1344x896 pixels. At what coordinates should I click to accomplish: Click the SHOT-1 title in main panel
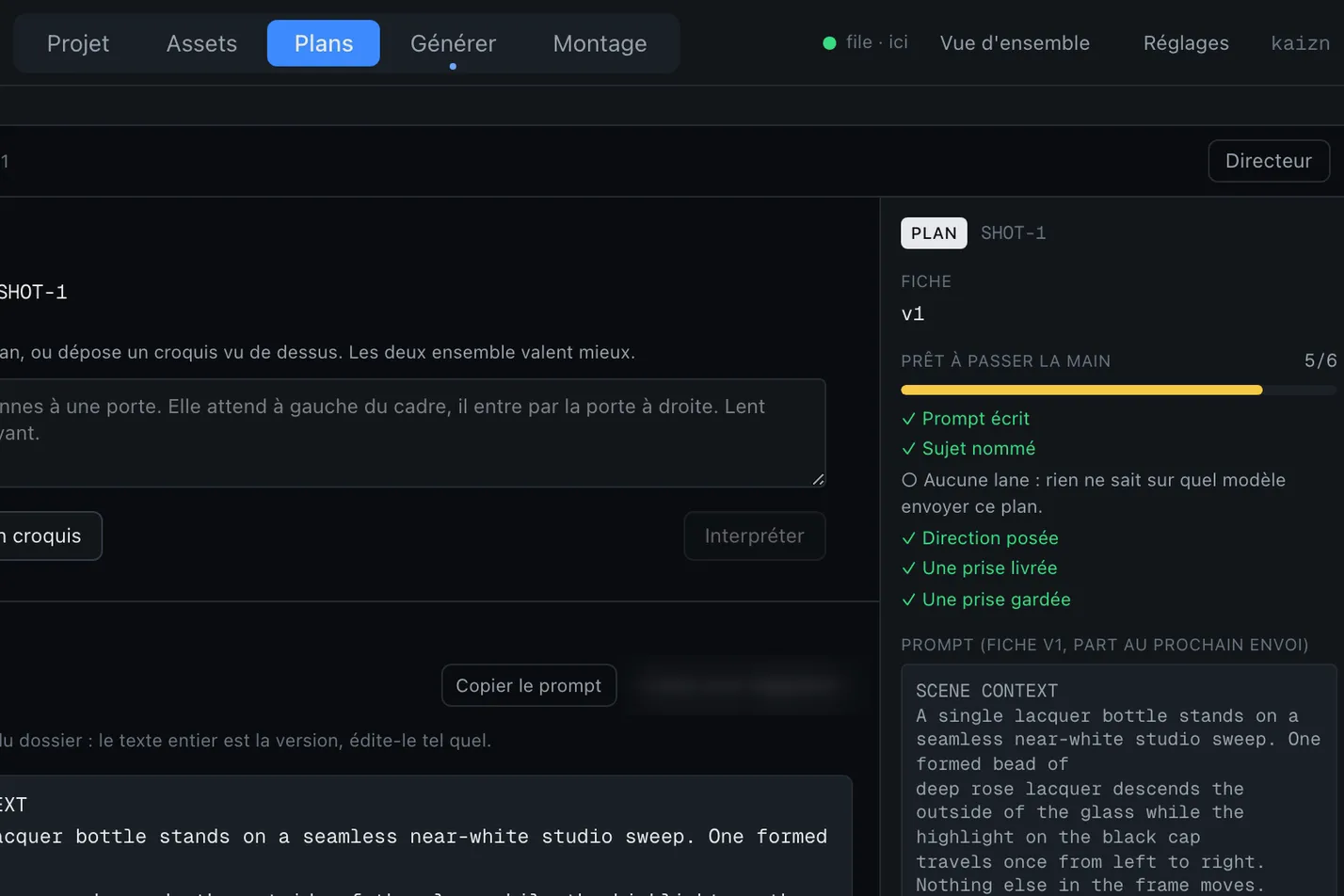tap(33, 292)
